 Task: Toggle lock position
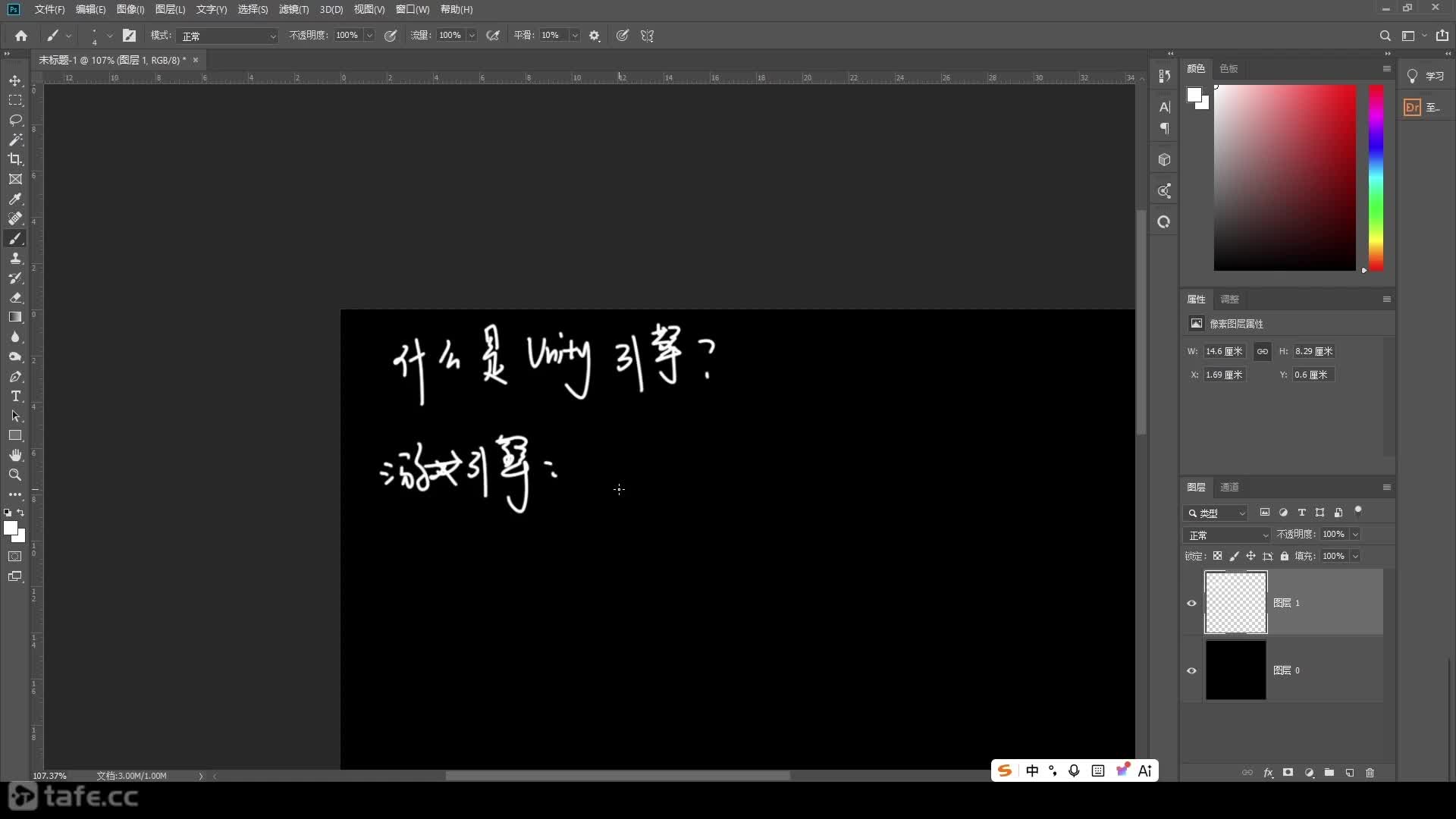tap(1250, 556)
